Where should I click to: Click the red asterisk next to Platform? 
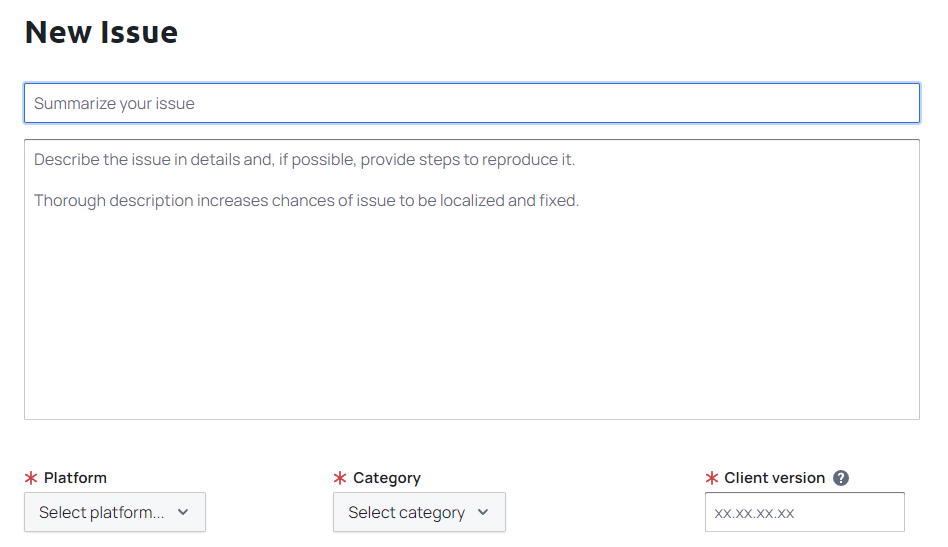click(31, 478)
